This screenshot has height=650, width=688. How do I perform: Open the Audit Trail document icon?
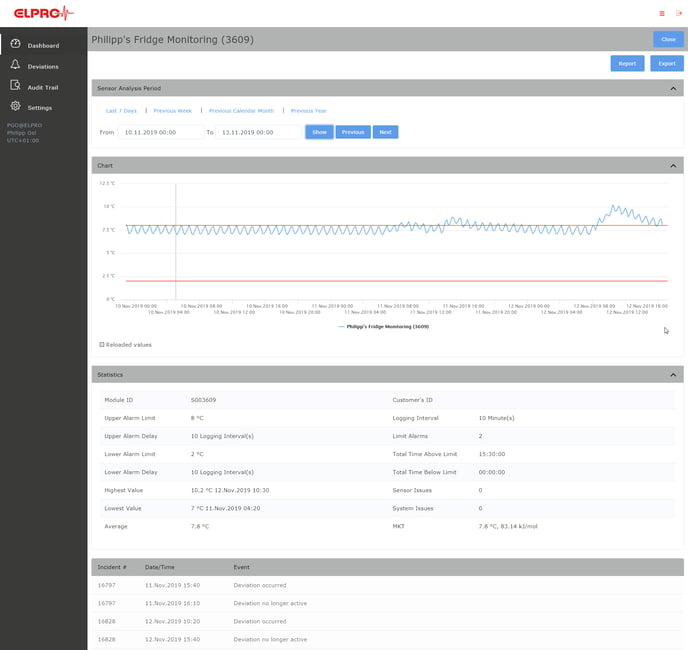click(x=15, y=86)
